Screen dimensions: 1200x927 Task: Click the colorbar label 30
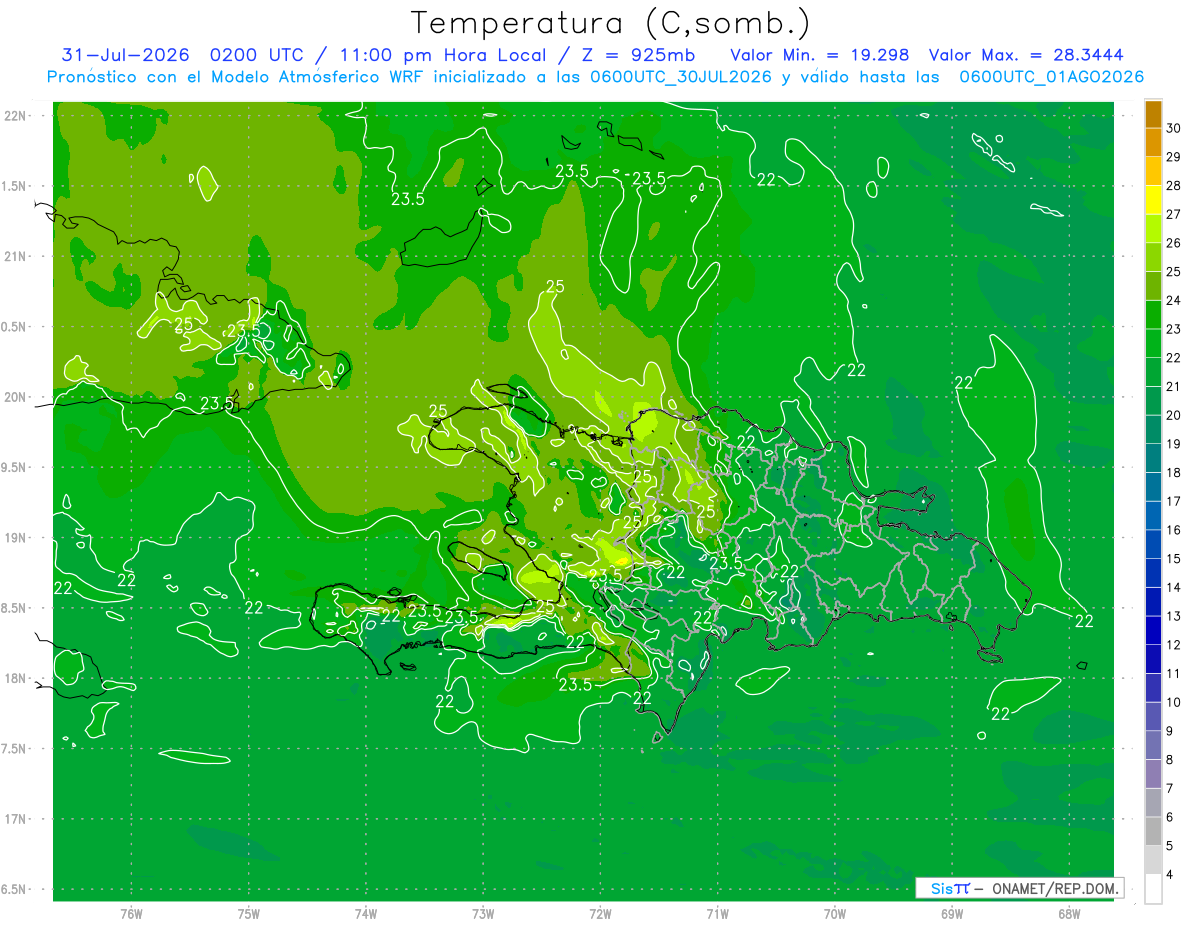pyautogui.click(x=1174, y=128)
